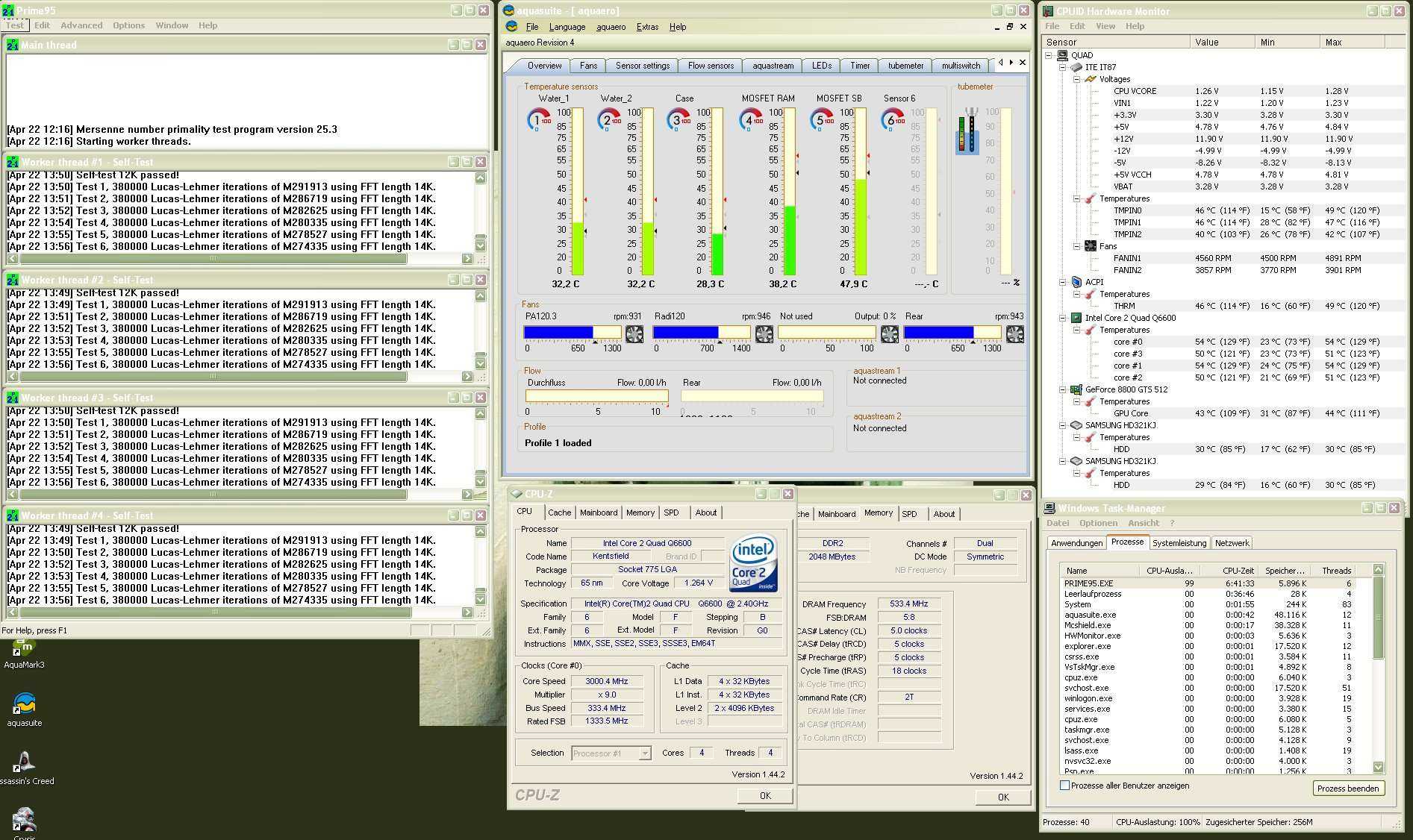Select the CPU VCORE row in Hardware Monitor

[1224, 91]
